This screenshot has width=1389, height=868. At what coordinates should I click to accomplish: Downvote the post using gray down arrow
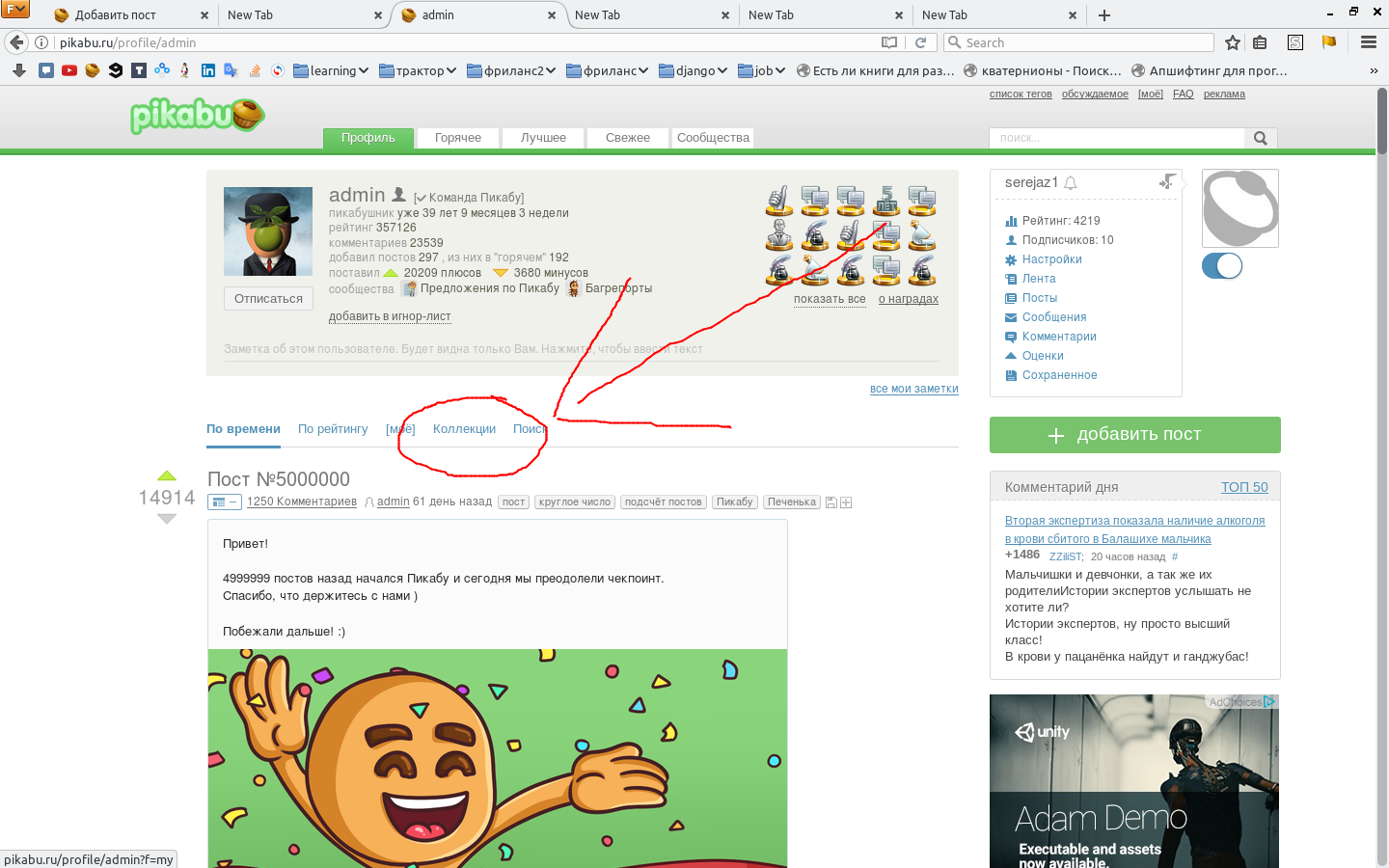point(167,519)
